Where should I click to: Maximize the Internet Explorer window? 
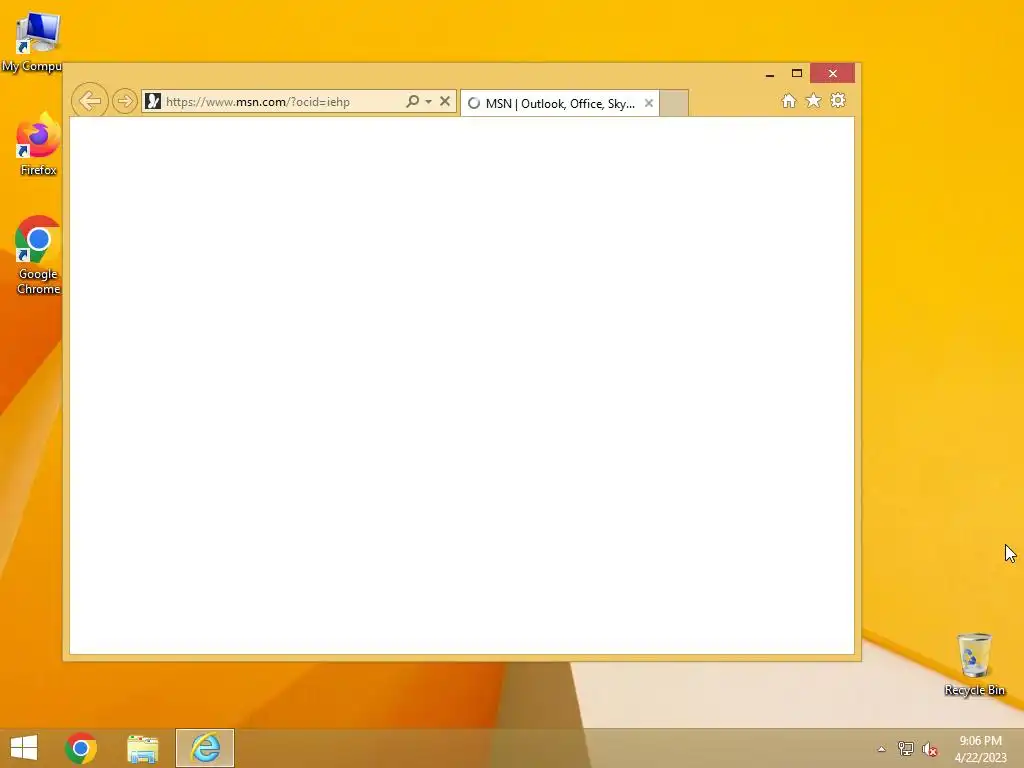[x=797, y=73]
